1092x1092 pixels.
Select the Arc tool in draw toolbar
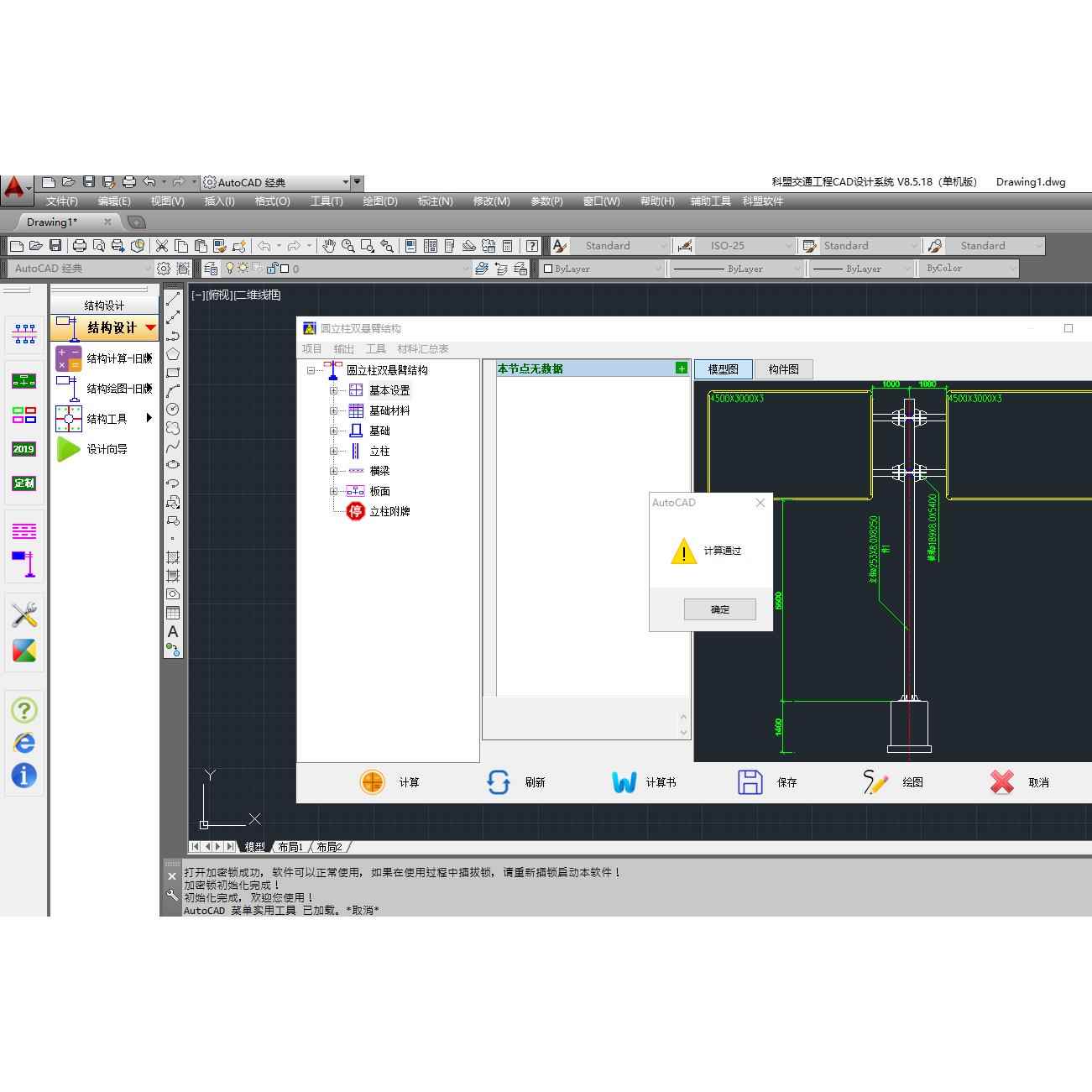click(x=173, y=391)
